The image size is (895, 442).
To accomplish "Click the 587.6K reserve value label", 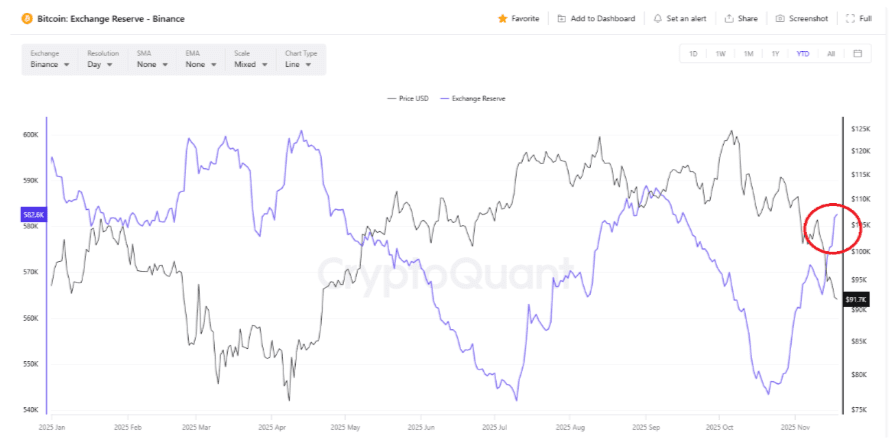I will coord(31,214).
